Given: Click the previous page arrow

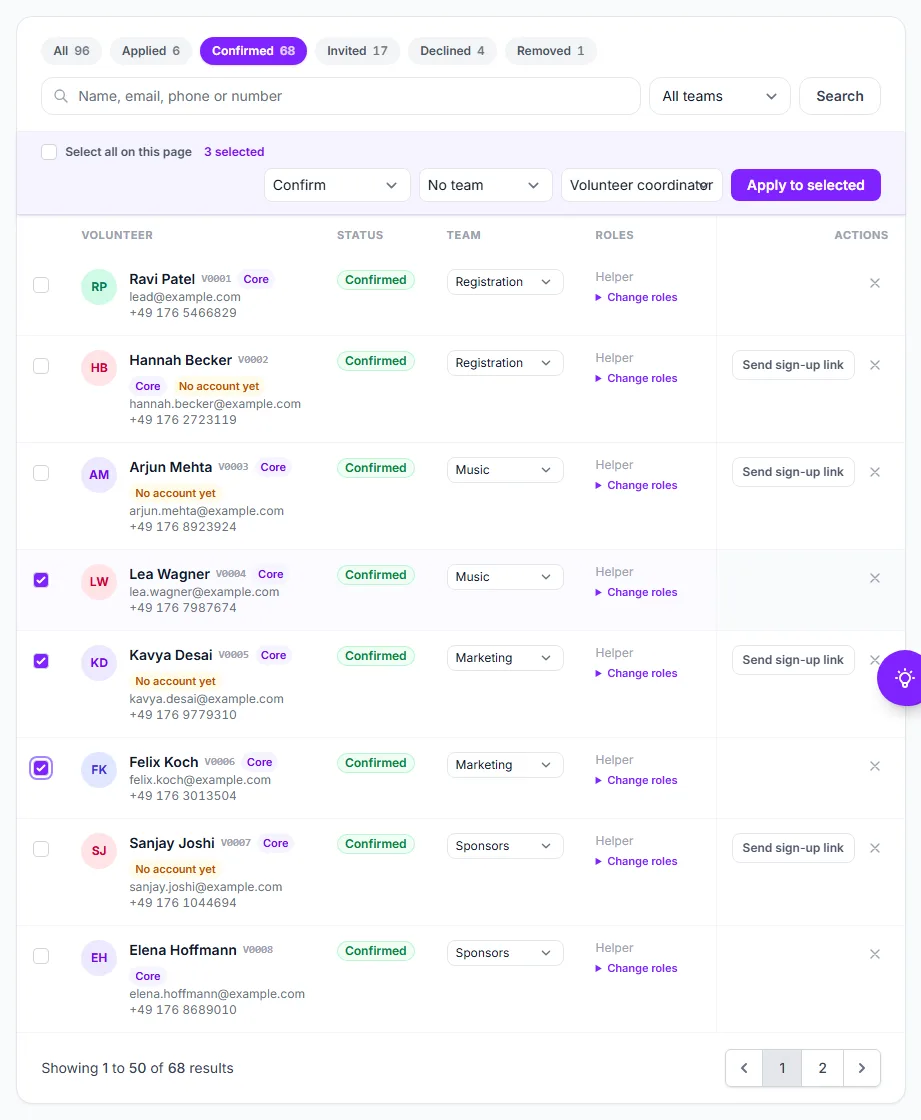Looking at the screenshot, I should point(744,1068).
